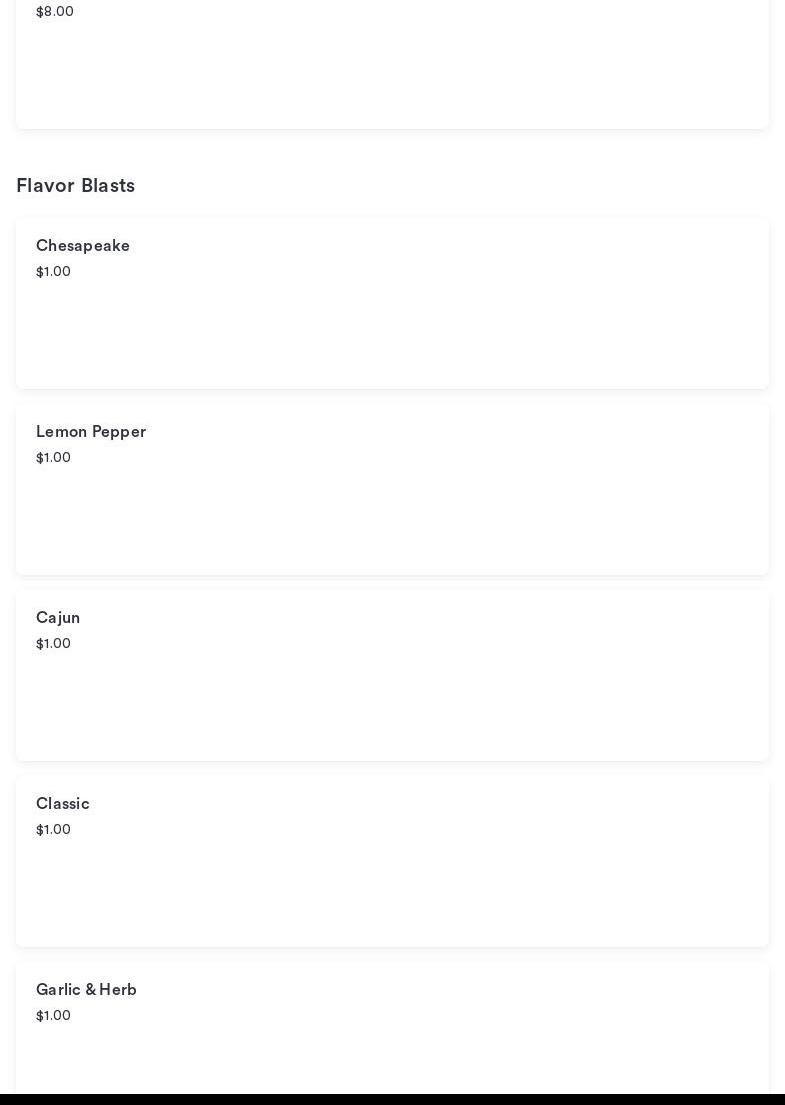Click the $1.00 price below Cajun
Image resolution: width=785 pixels, height=1105 pixels.
(54, 643)
